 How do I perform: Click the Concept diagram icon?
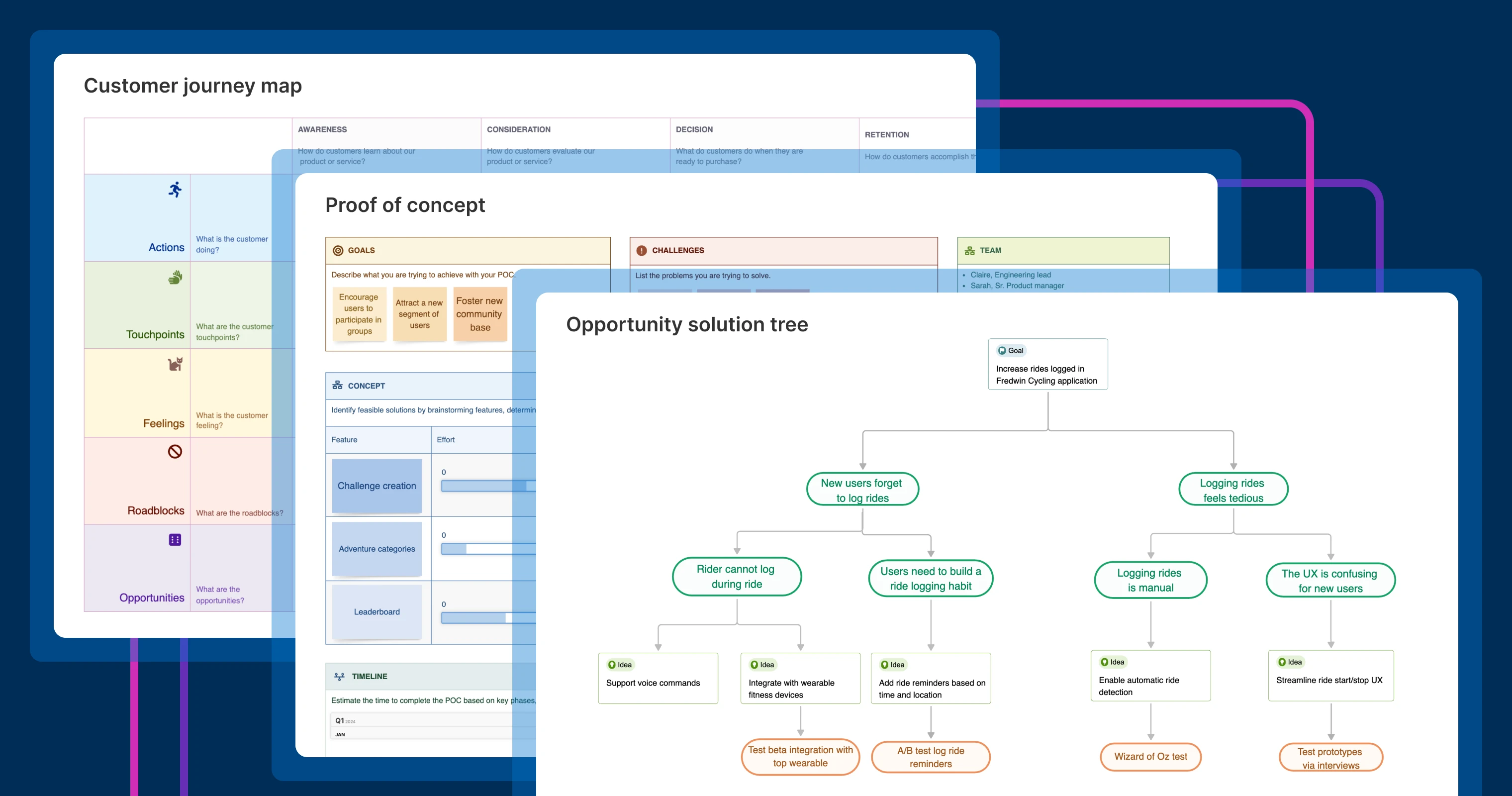coord(337,385)
